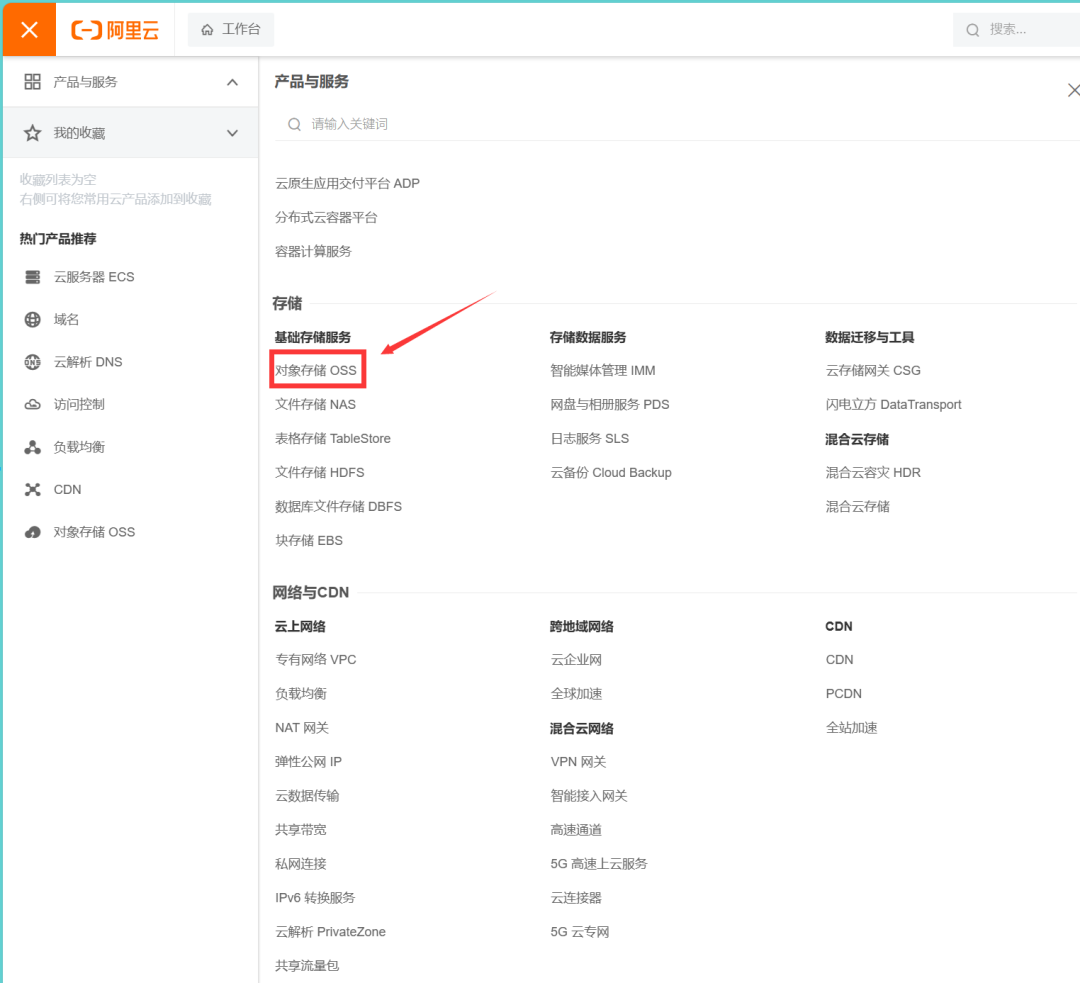Open 表格存储 TableStore
Viewport: 1080px width, 983px height.
click(x=333, y=439)
